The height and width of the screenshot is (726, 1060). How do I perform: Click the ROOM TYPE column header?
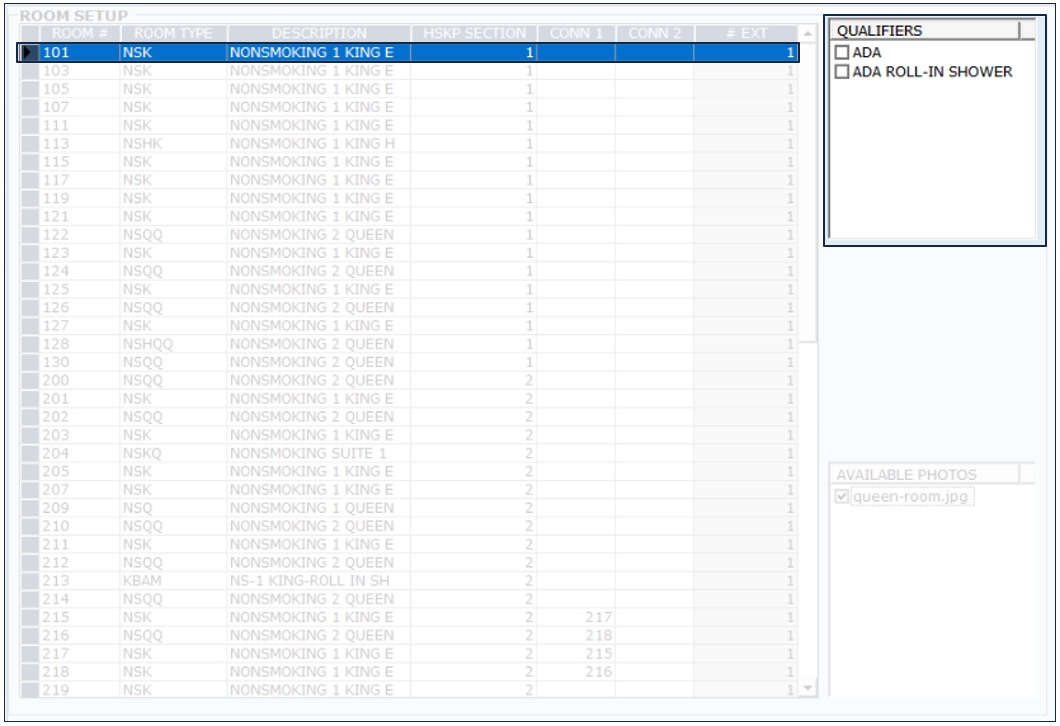(173, 34)
